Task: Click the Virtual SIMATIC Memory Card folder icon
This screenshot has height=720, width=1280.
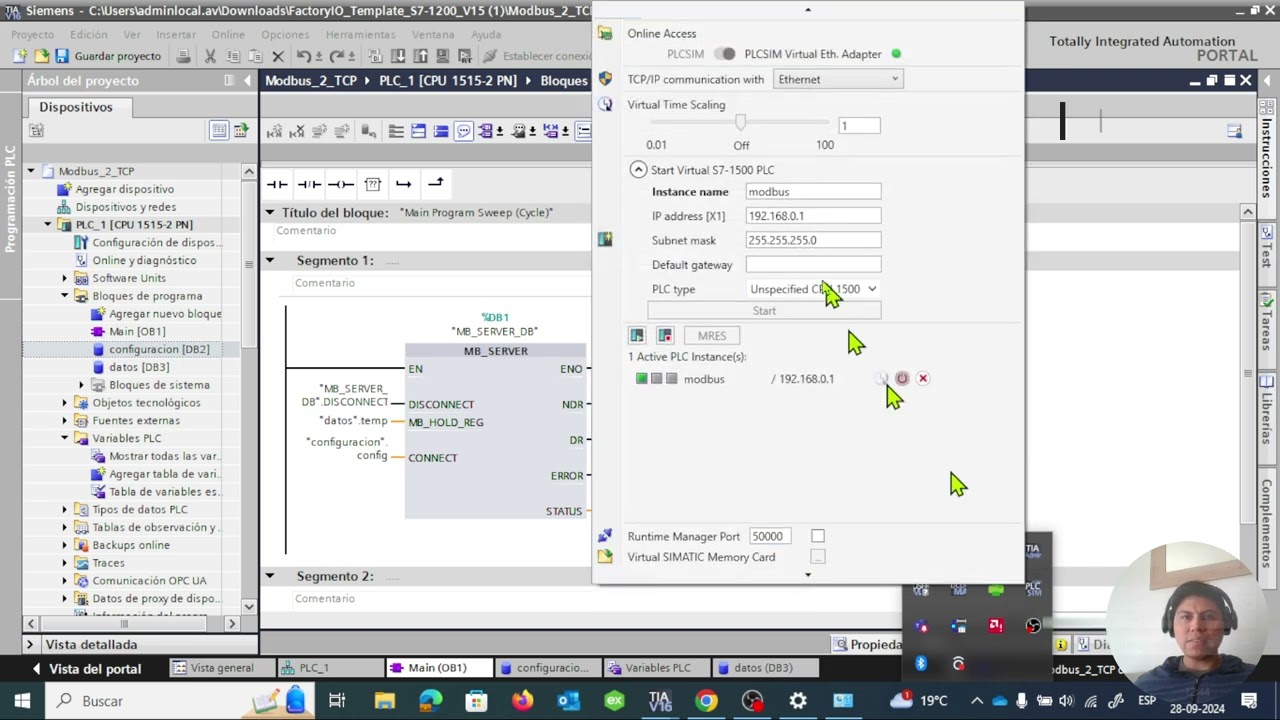Action: coord(605,557)
